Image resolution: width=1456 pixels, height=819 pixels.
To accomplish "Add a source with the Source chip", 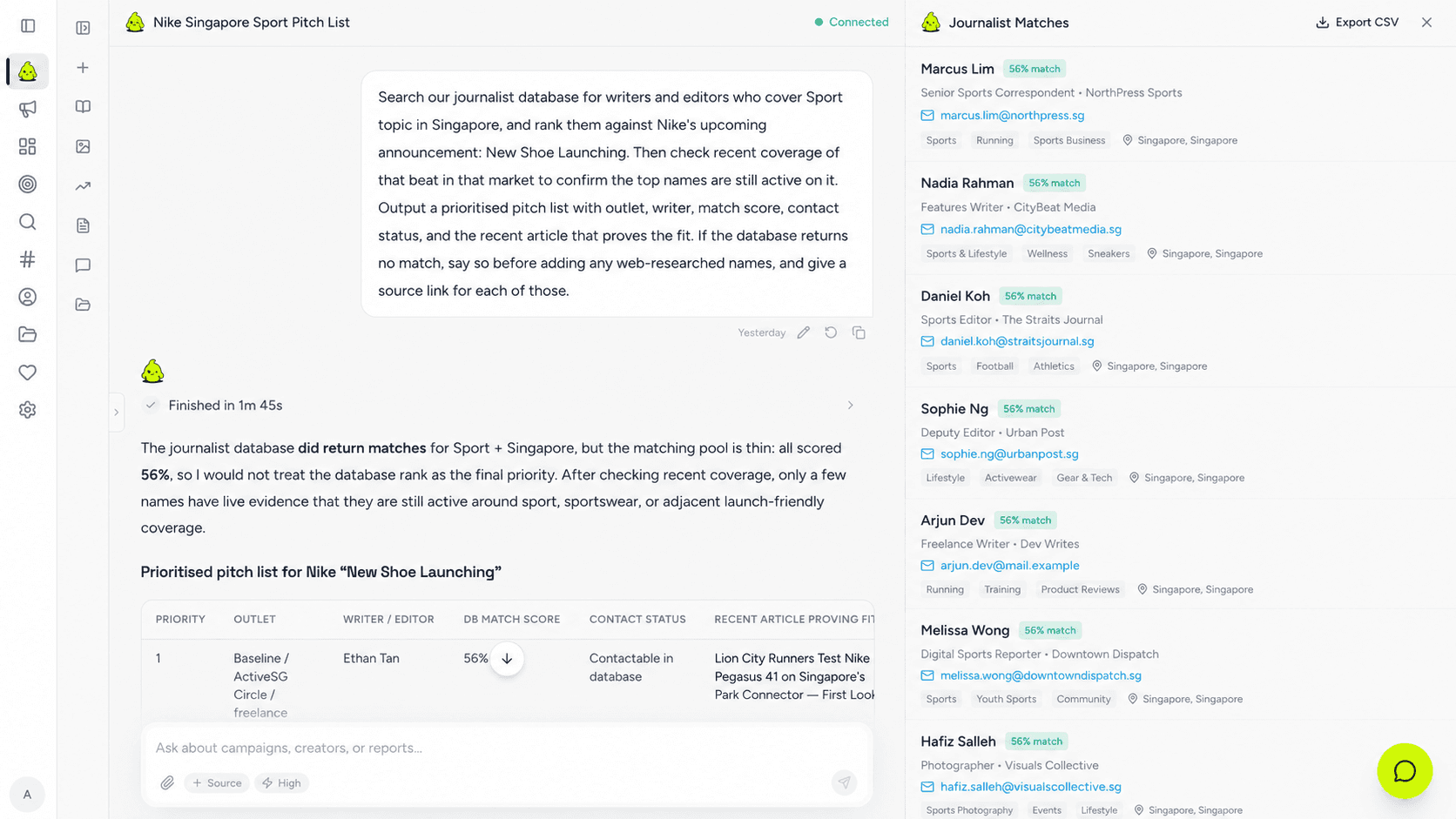I will [x=217, y=783].
